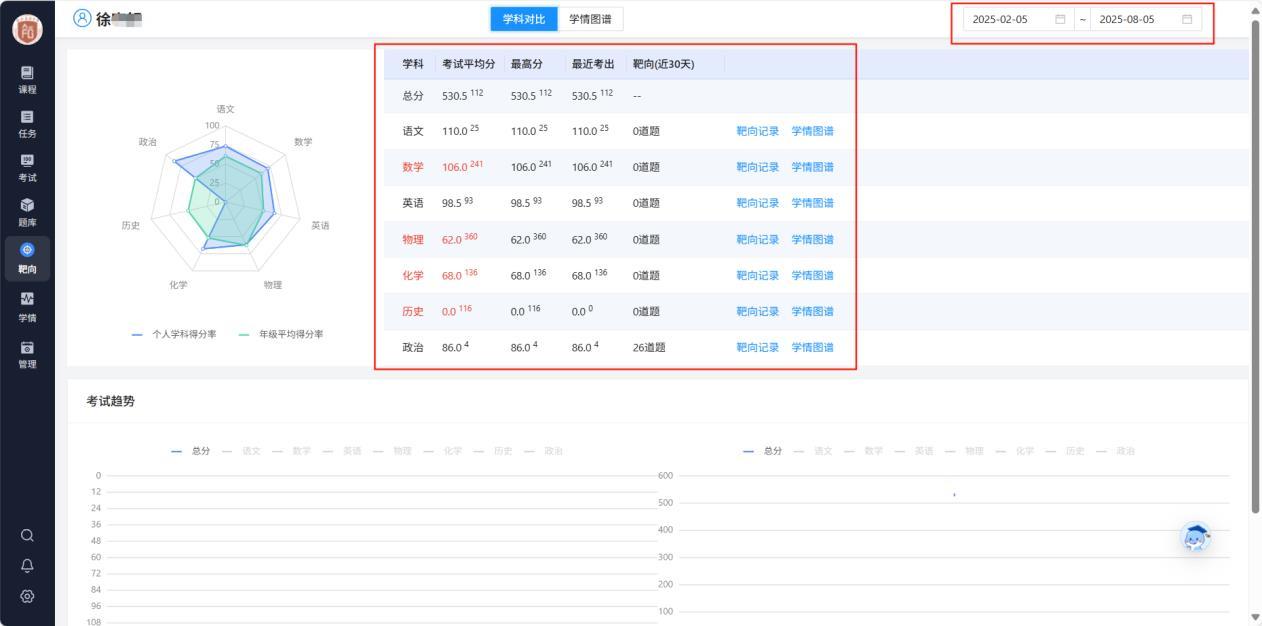Click the student user profile icon
The image size is (1262, 626).
click(82, 18)
